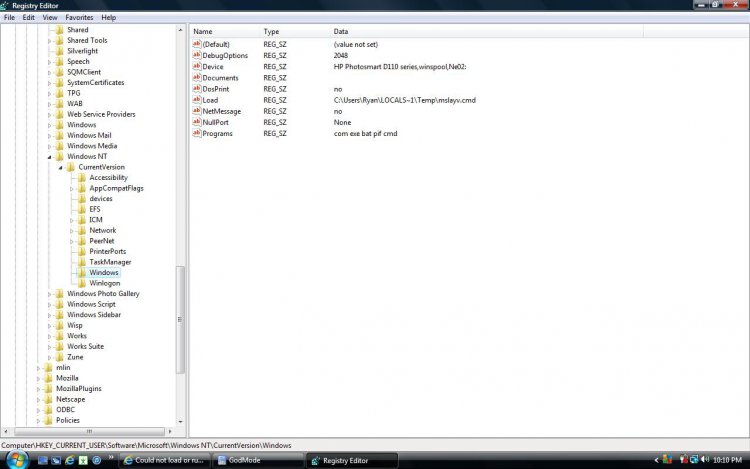
Task: Click the devices folder icon
Action: click(82, 198)
